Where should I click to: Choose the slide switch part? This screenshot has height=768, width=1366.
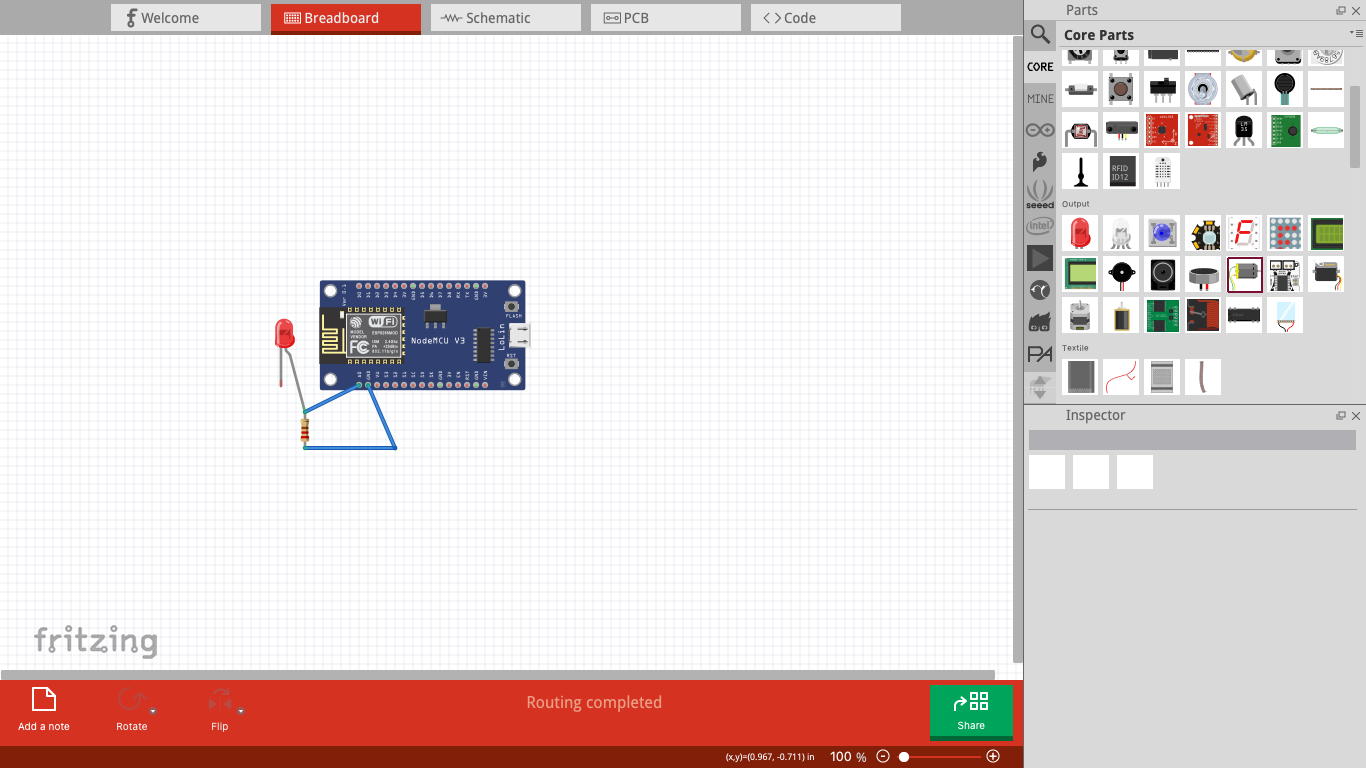tap(1162, 89)
